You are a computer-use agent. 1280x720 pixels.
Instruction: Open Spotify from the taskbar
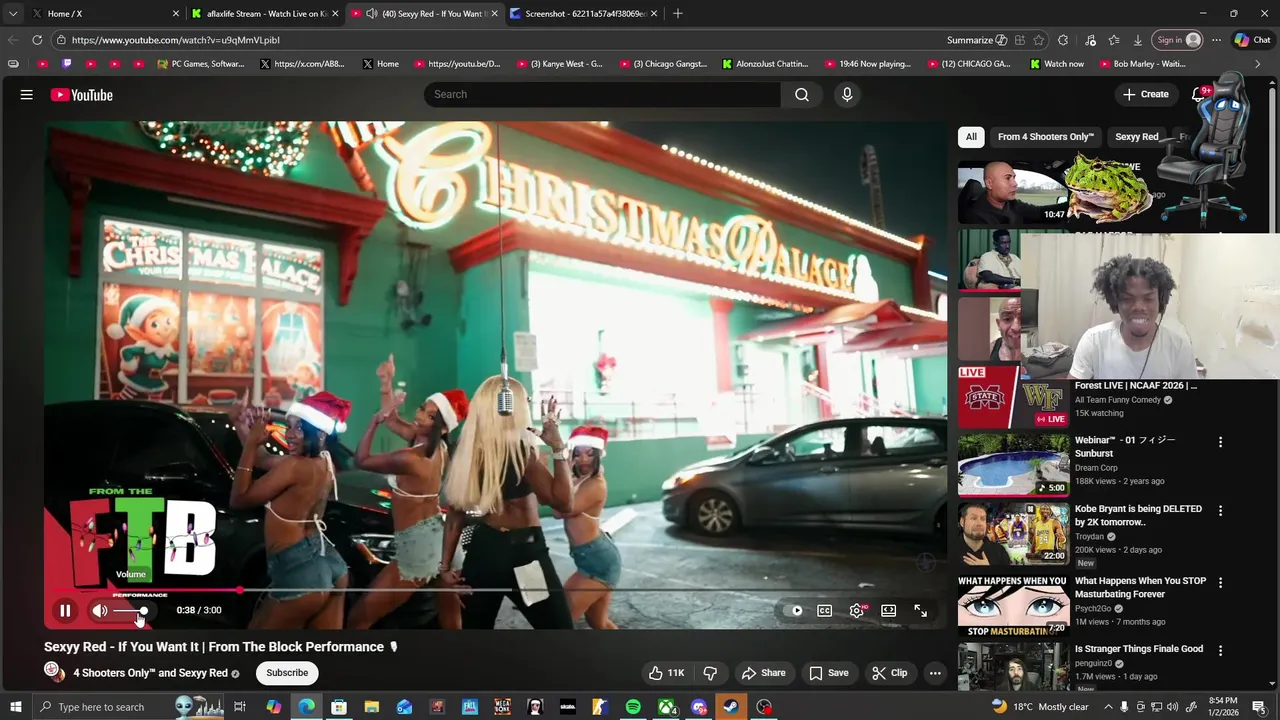633,707
